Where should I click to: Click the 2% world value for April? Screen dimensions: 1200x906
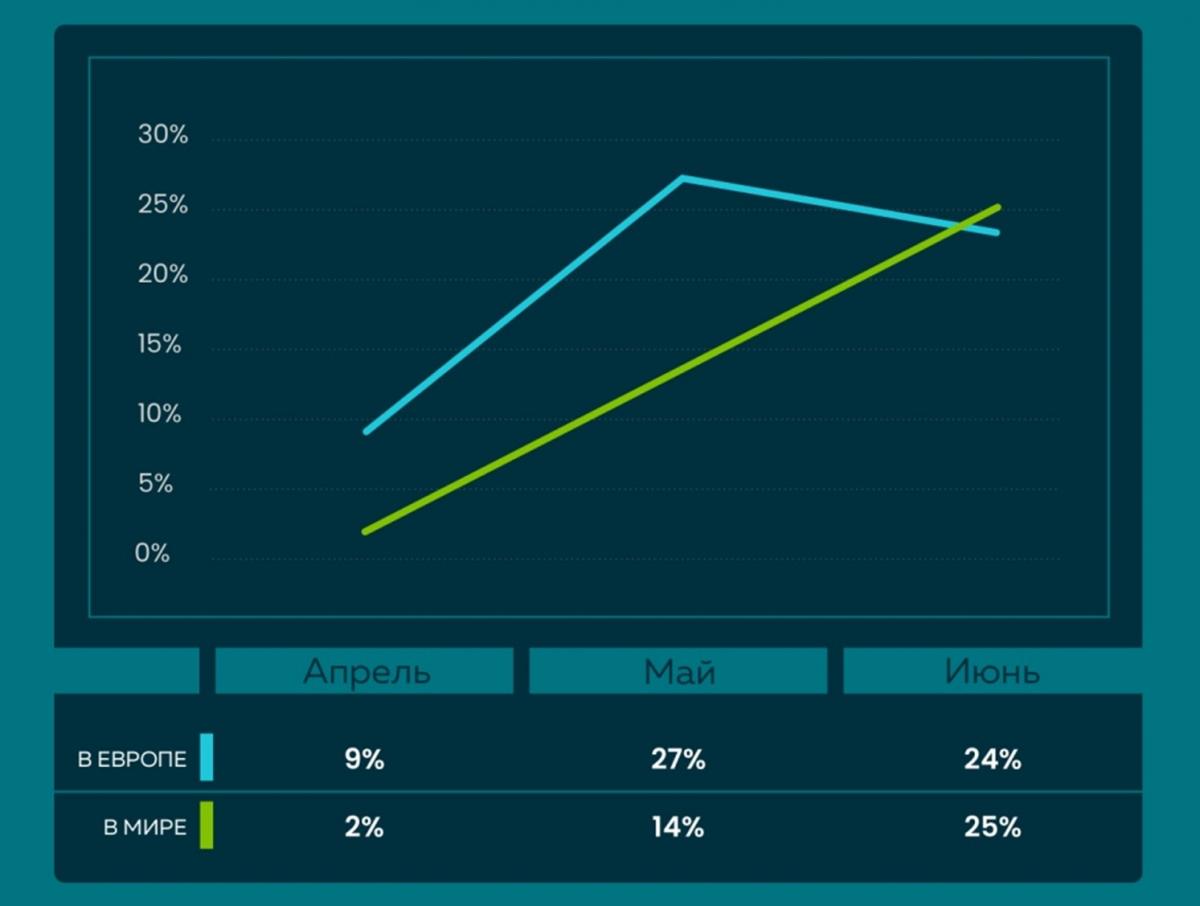(x=364, y=827)
